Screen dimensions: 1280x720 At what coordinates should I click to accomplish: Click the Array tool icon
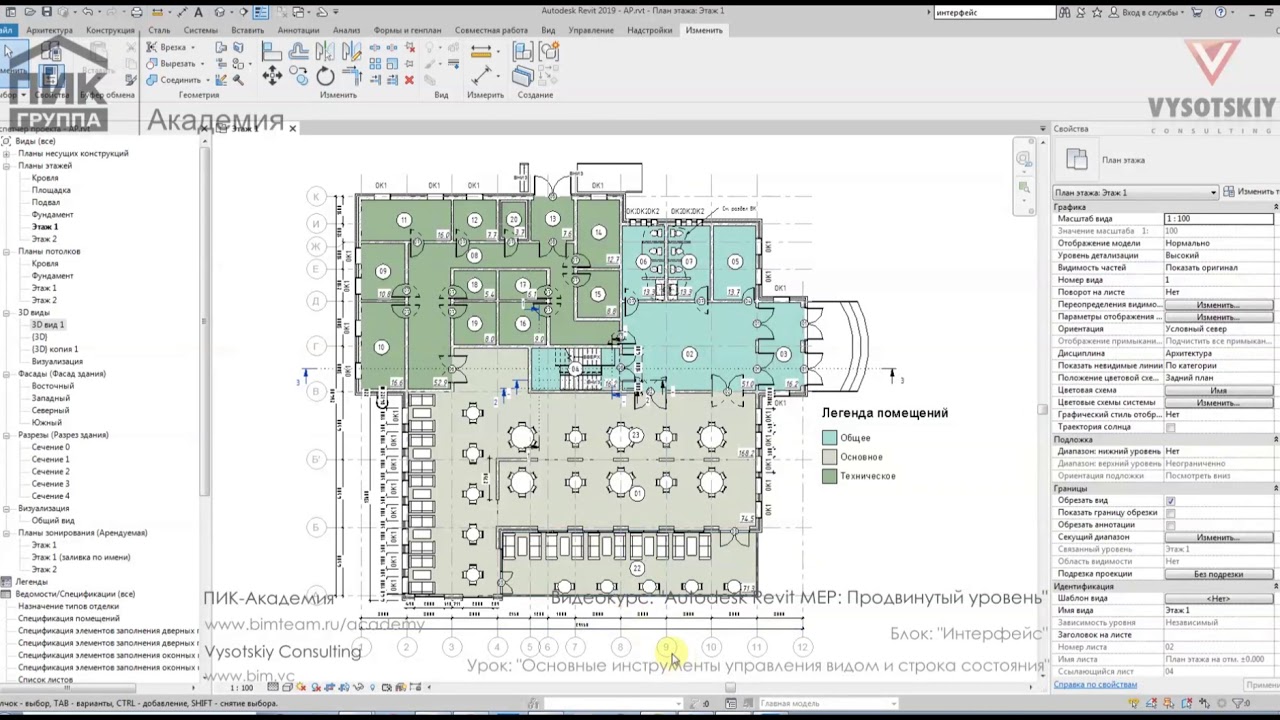click(x=375, y=64)
